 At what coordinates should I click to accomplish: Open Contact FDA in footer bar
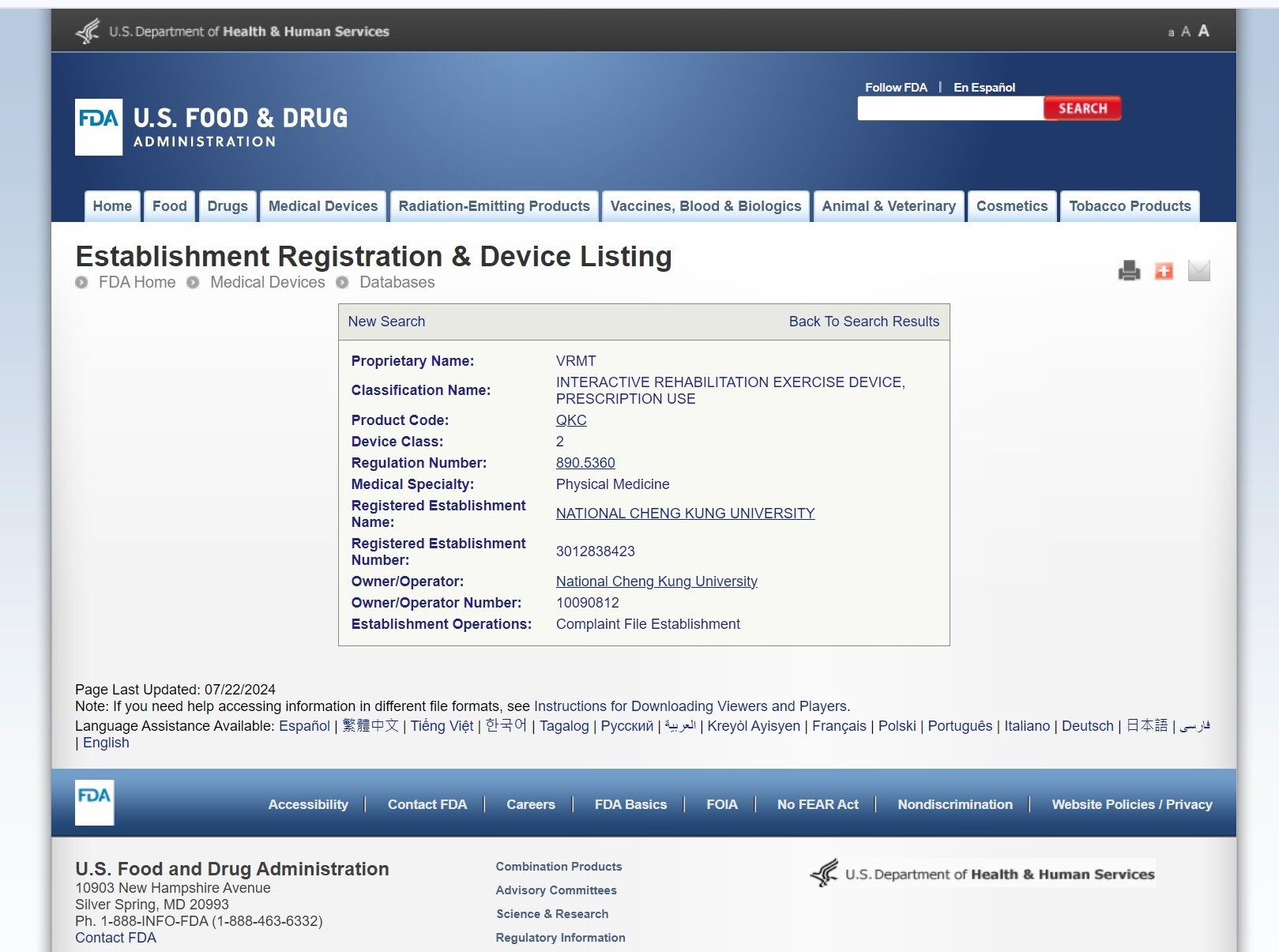click(x=427, y=804)
